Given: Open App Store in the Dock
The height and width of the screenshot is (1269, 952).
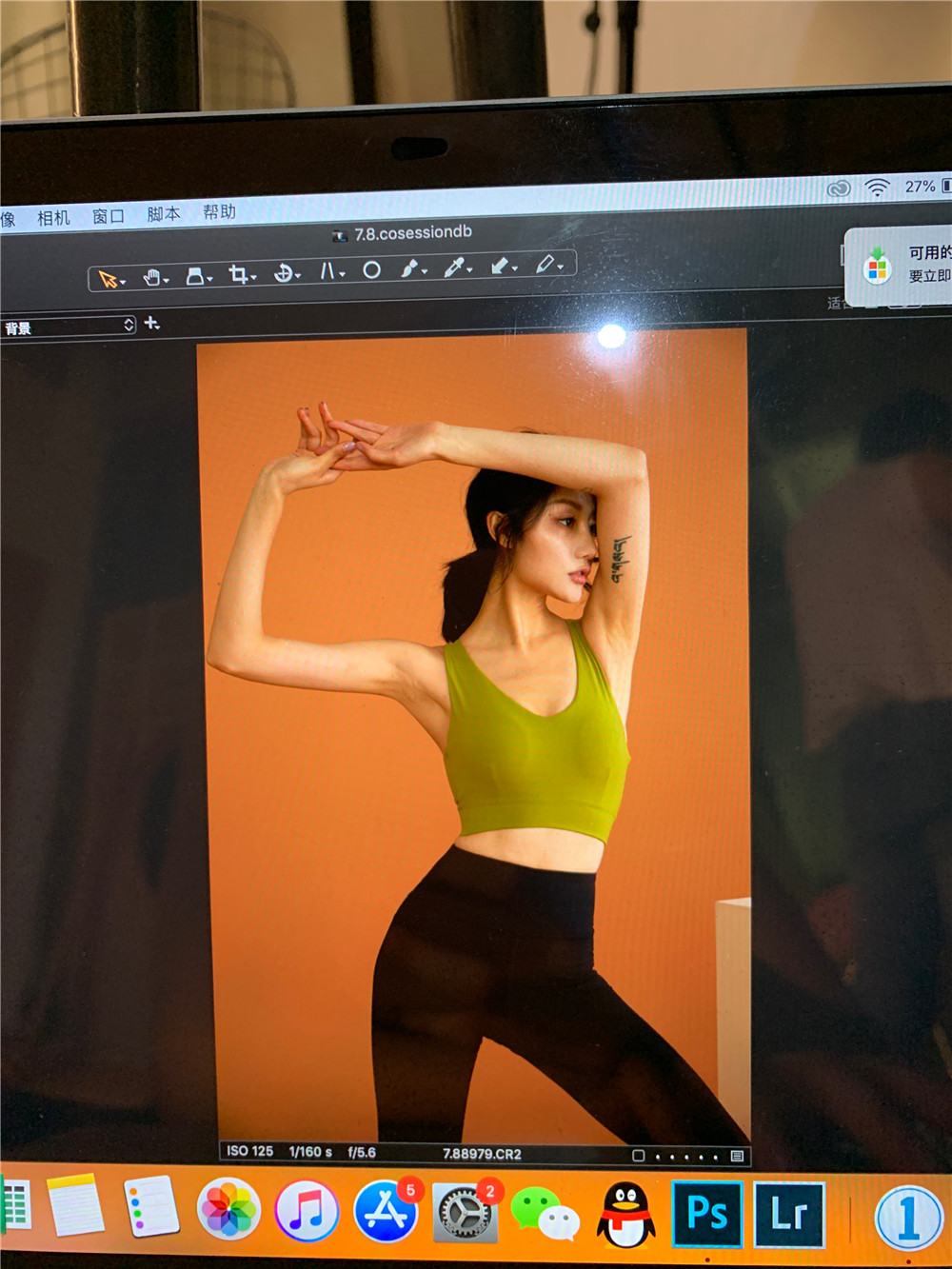Looking at the screenshot, I should pos(386,1212).
